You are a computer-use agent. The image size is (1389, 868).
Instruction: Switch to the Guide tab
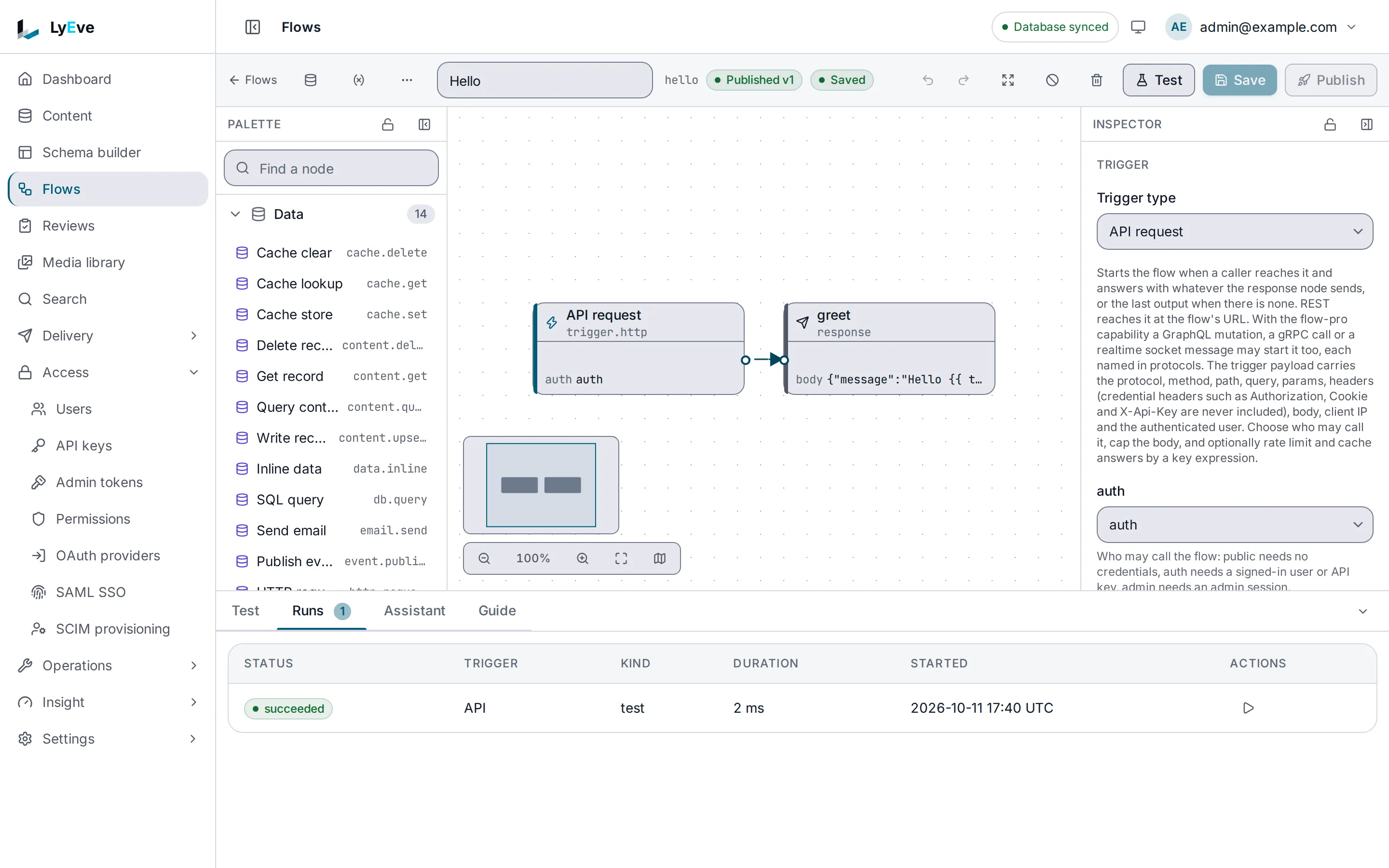(497, 611)
